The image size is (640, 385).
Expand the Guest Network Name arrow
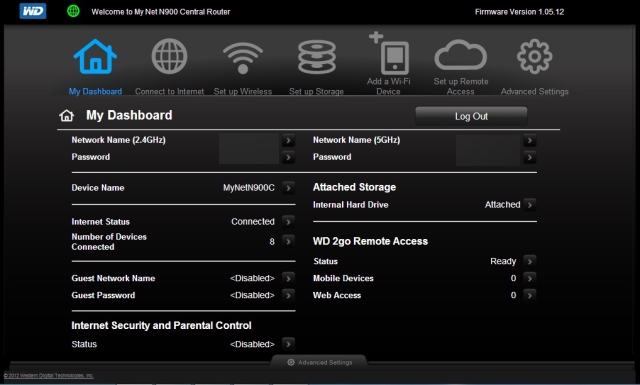tap(288, 278)
